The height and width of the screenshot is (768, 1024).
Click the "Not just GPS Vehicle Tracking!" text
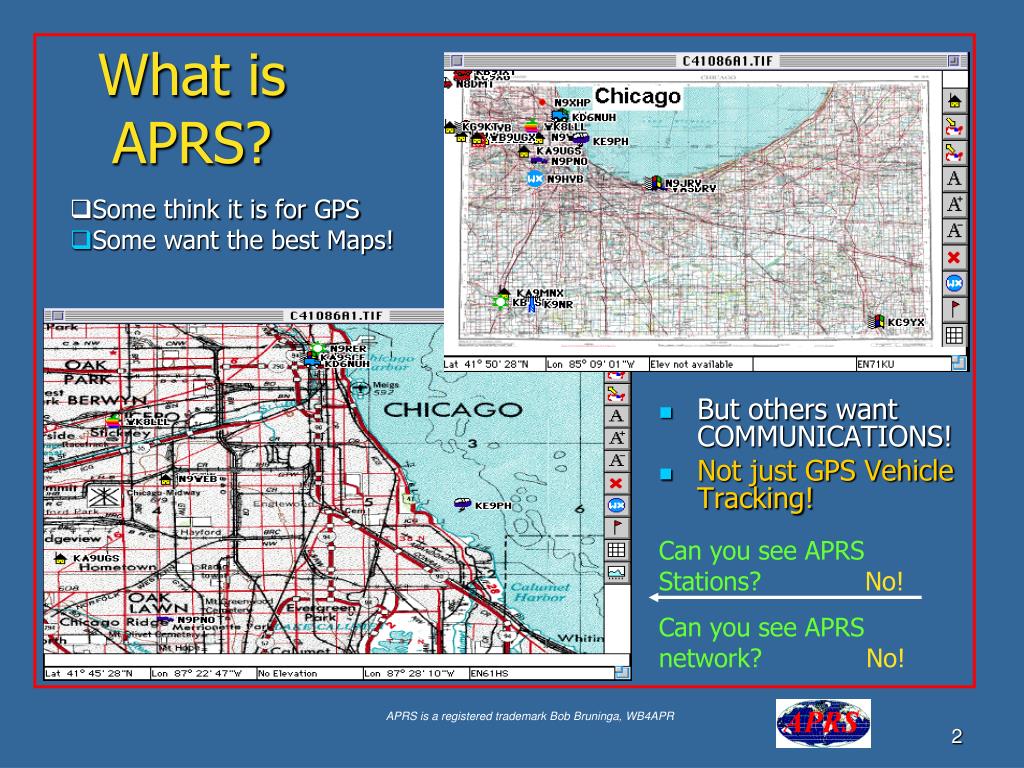[825, 485]
